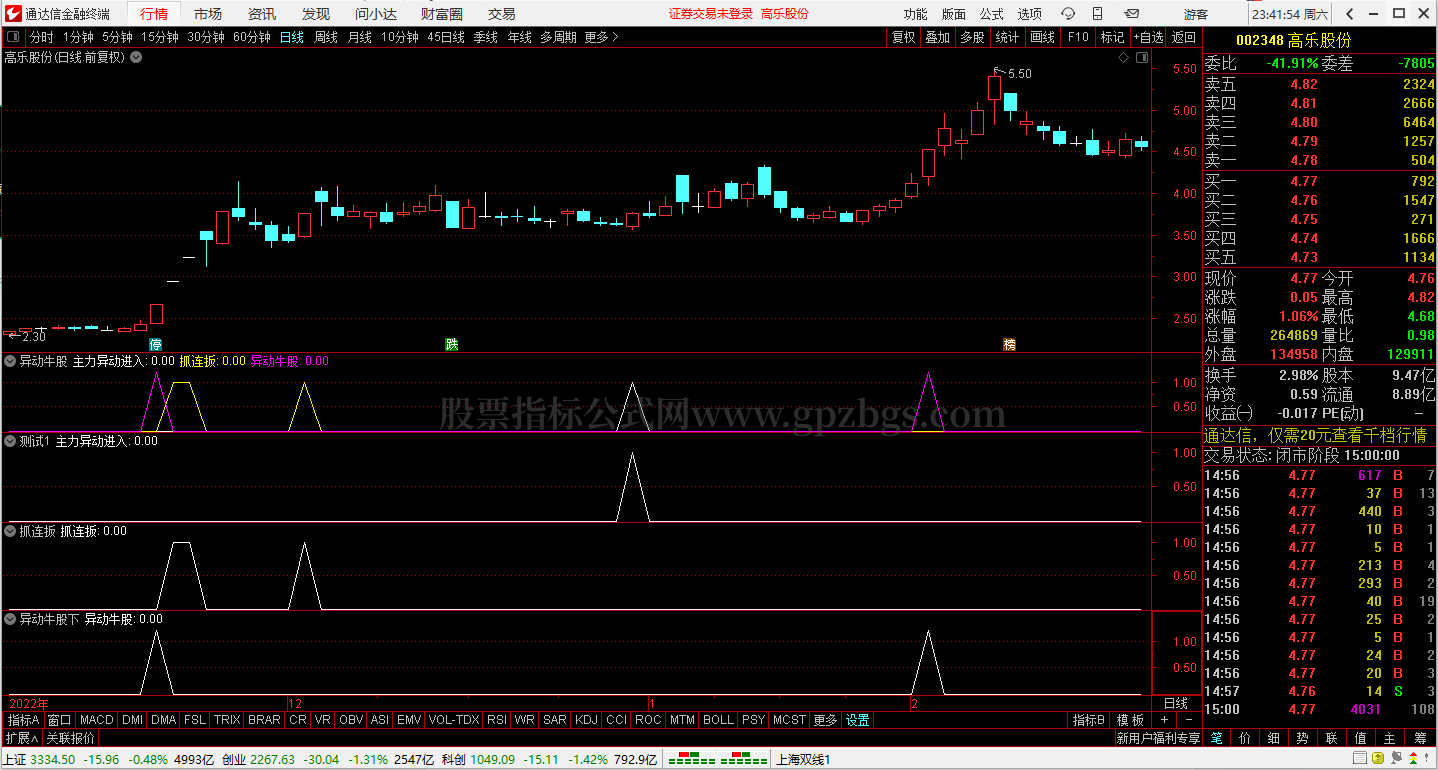Click the 证券交易未登录 login notice
The image size is (1438, 770).
(711, 14)
